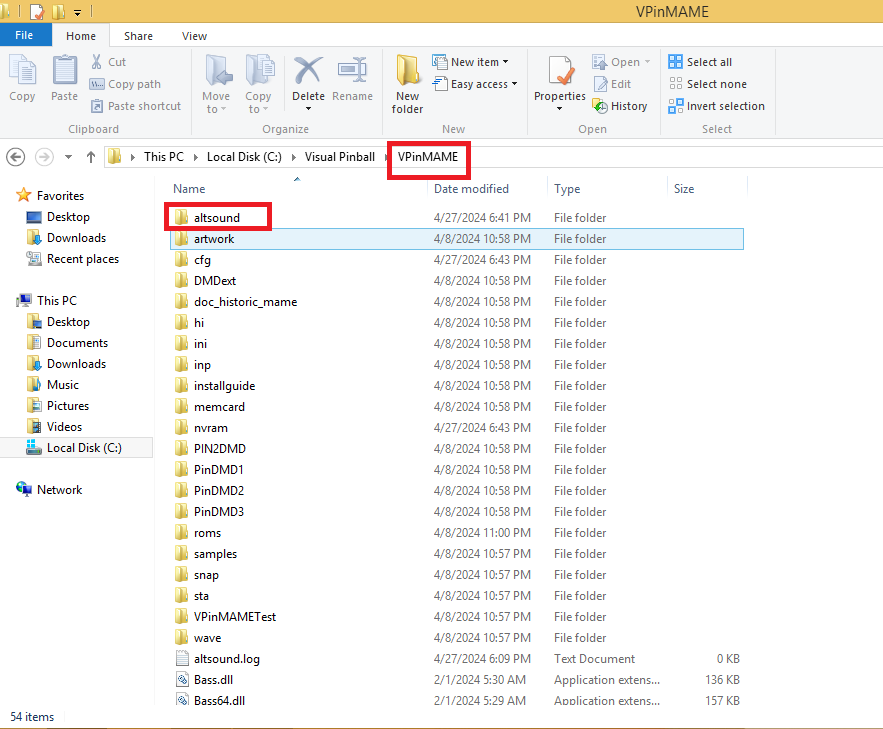Click Quick Access Properties icon in title bar
The image size is (883, 729).
[37, 11]
